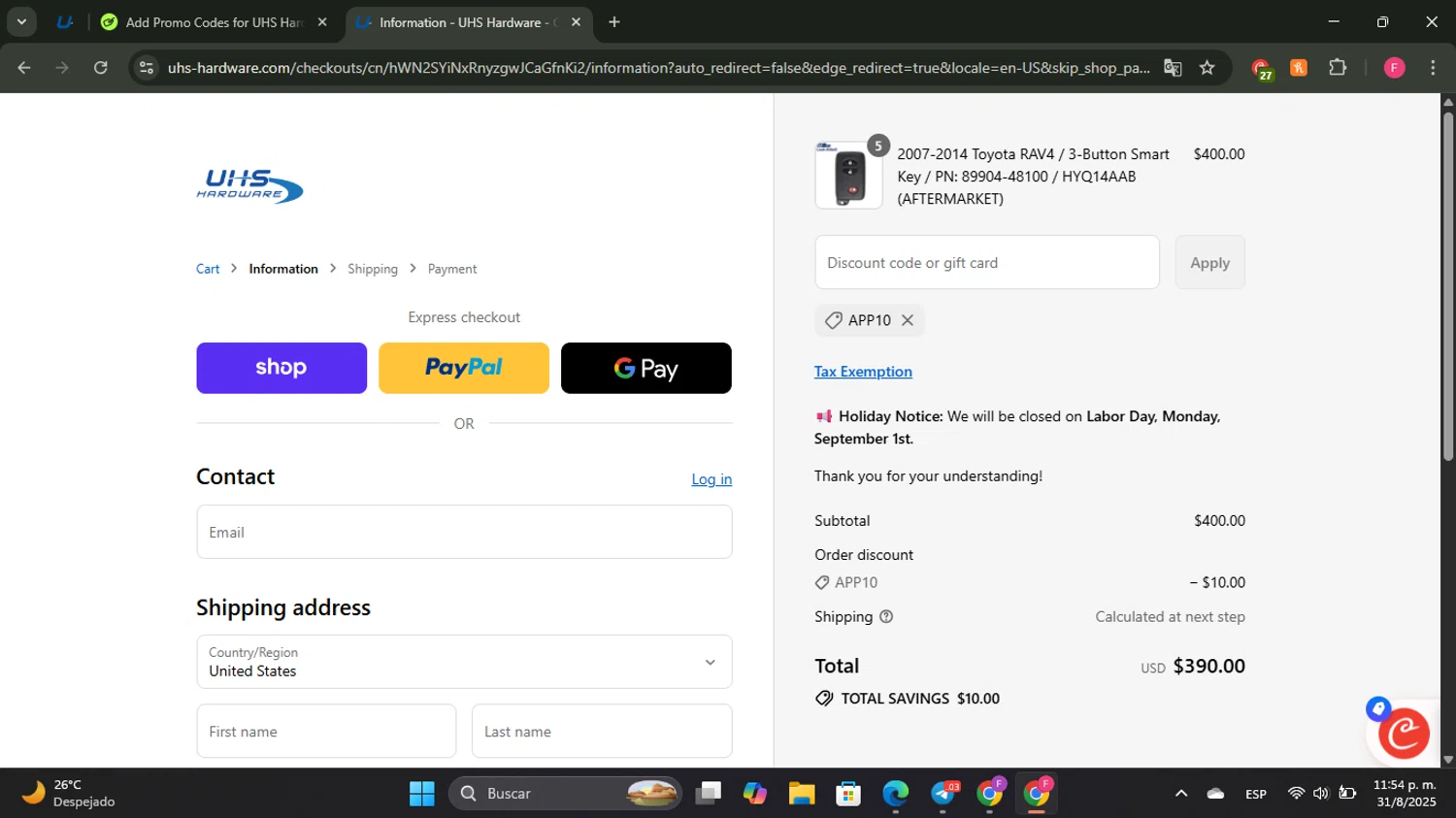Screen dimensions: 1456x818
Task: Go back to the previous page
Action: coord(24,68)
